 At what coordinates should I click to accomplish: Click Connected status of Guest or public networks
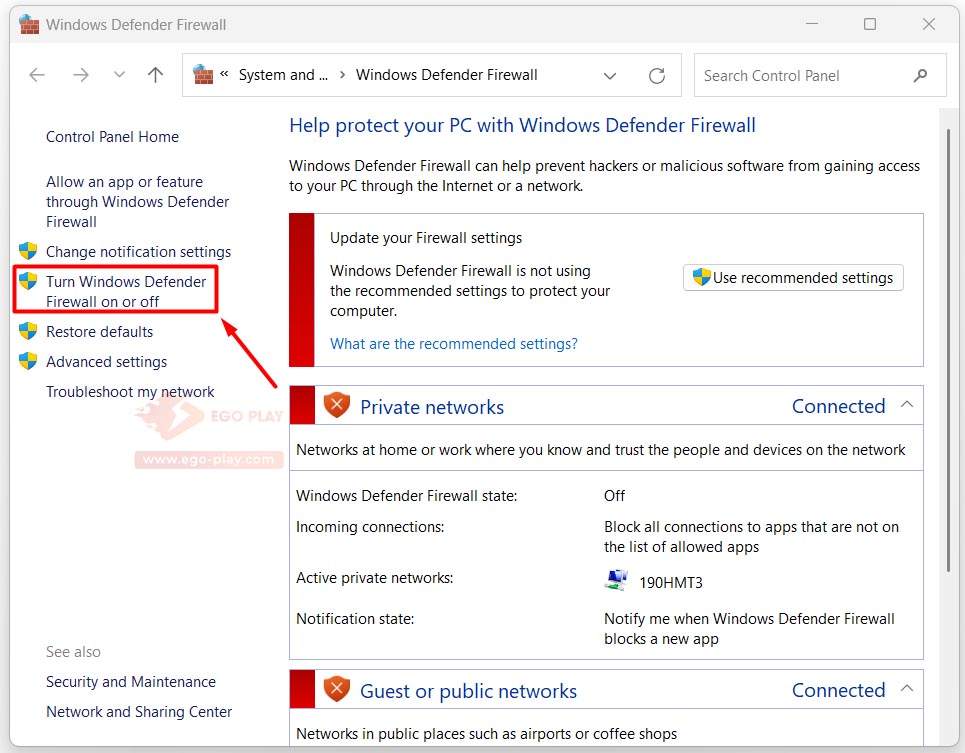click(839, 690)
